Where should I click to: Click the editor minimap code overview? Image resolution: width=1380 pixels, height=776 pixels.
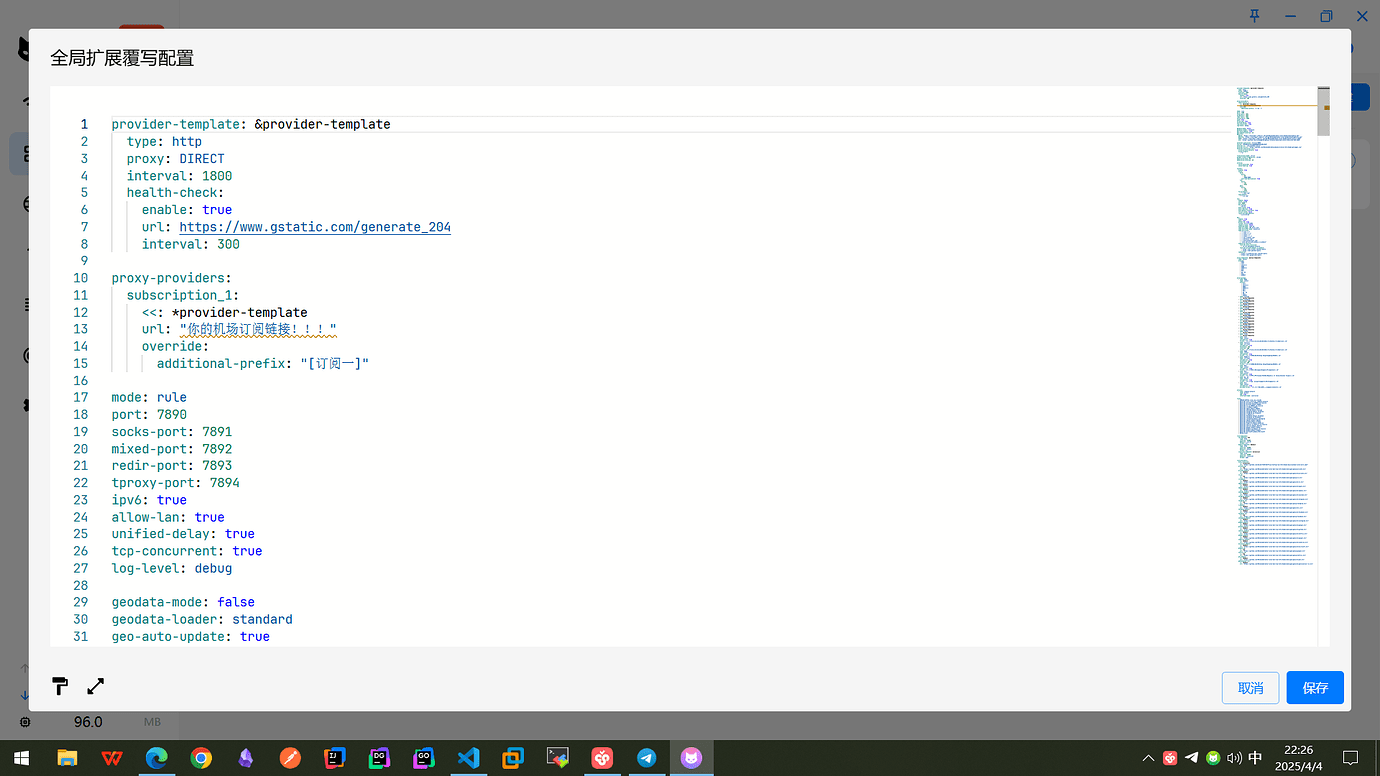[1275, 326]
